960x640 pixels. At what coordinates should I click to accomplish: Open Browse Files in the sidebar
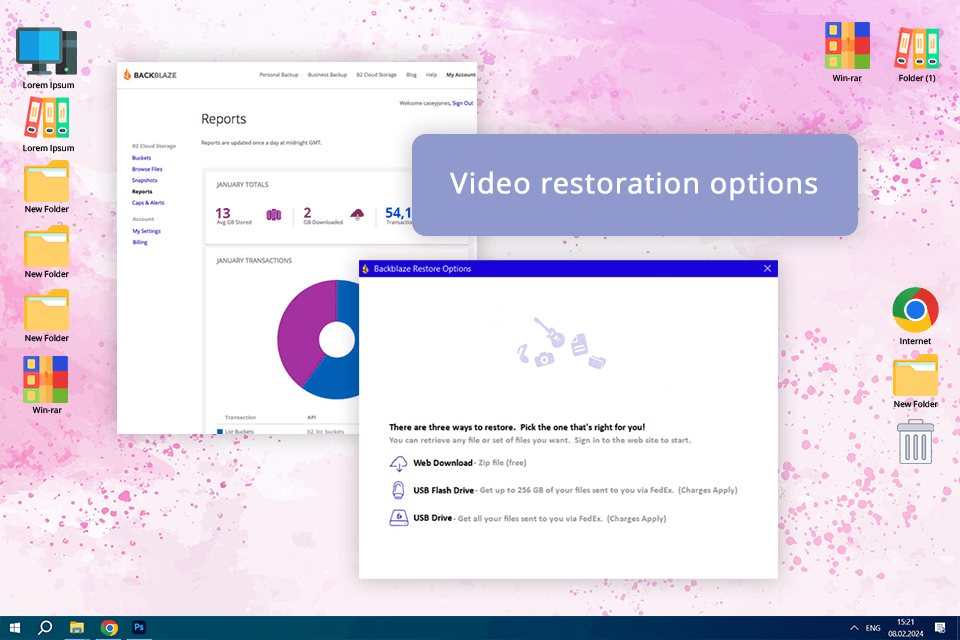147,169
